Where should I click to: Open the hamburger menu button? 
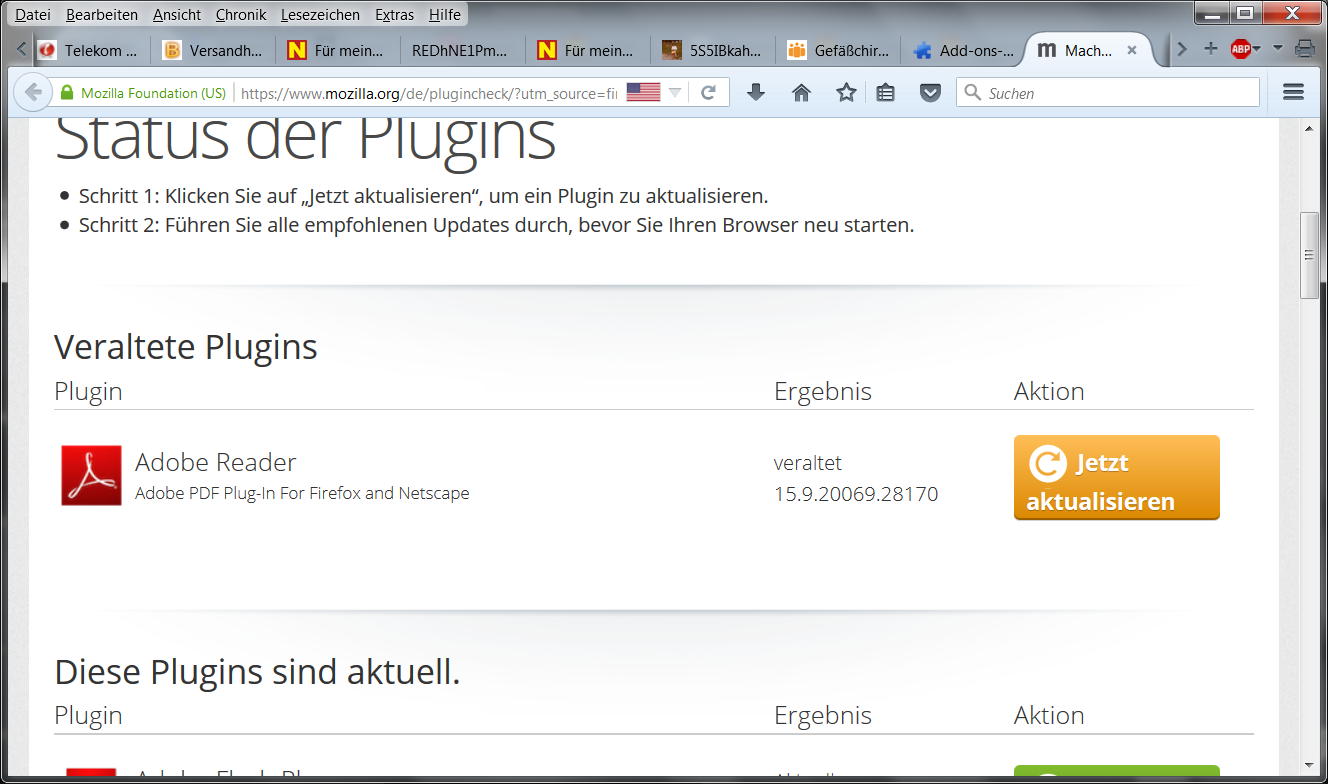point(1293,92)
